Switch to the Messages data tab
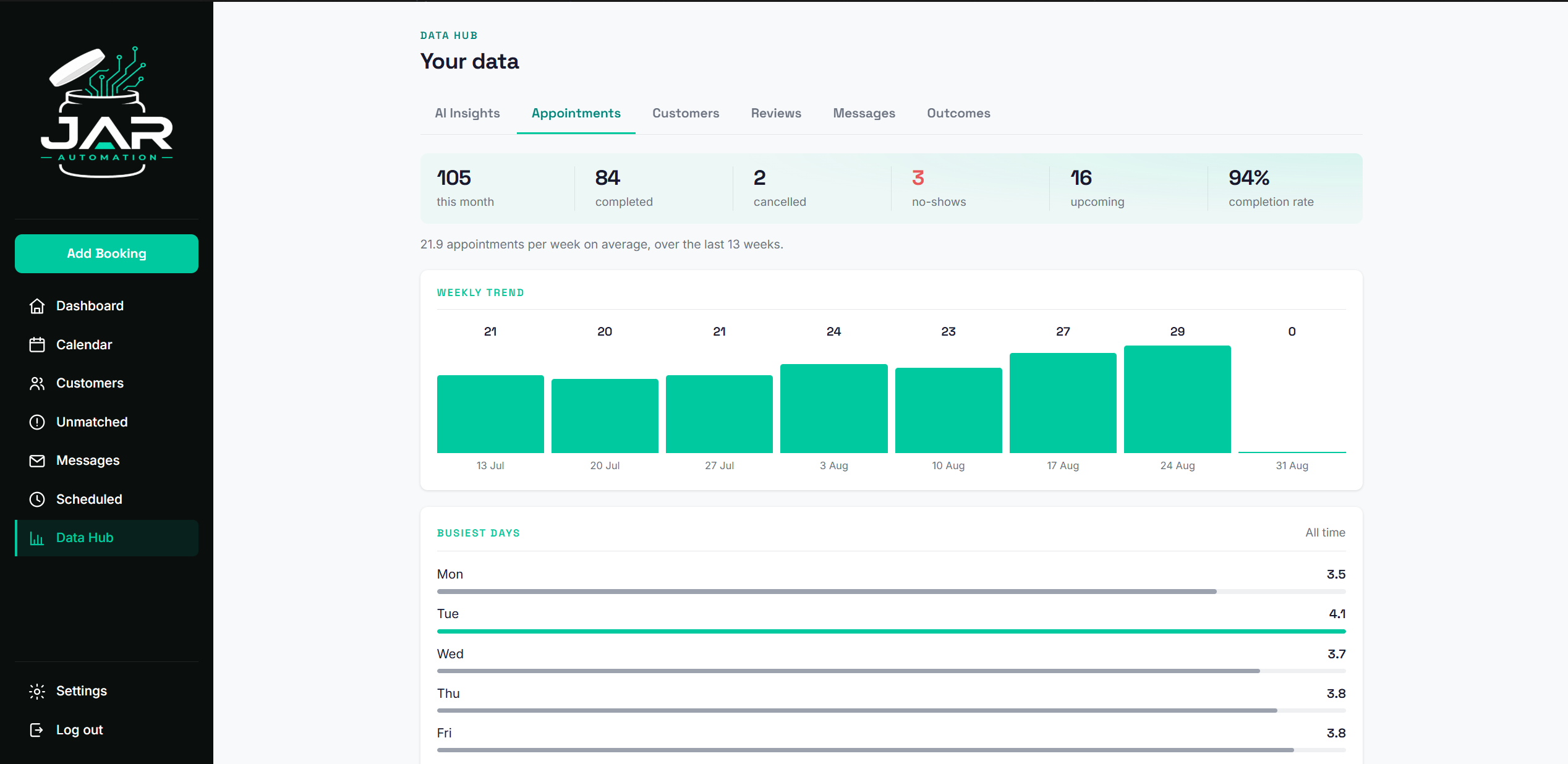 point(864,113)
